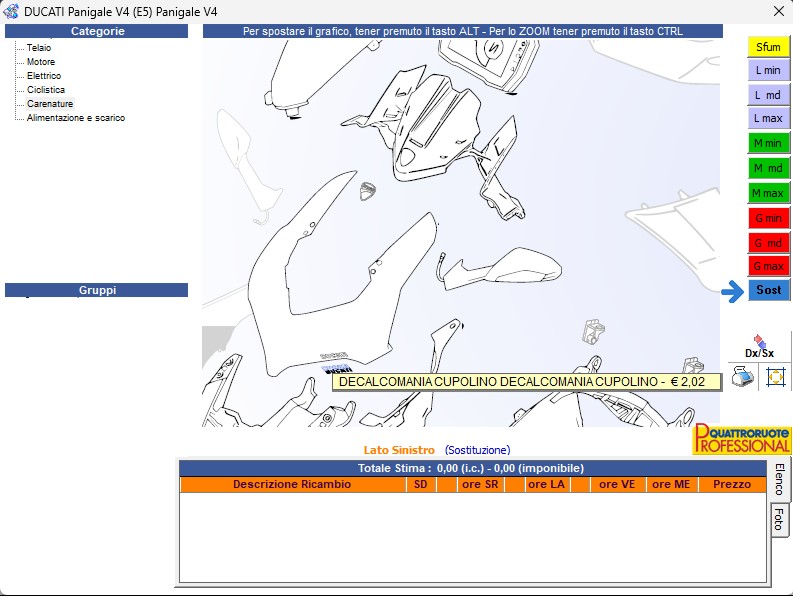Click the Lato Sinistro label
The width and height of the screenshot is (793, 596).
tap(399, 450)
